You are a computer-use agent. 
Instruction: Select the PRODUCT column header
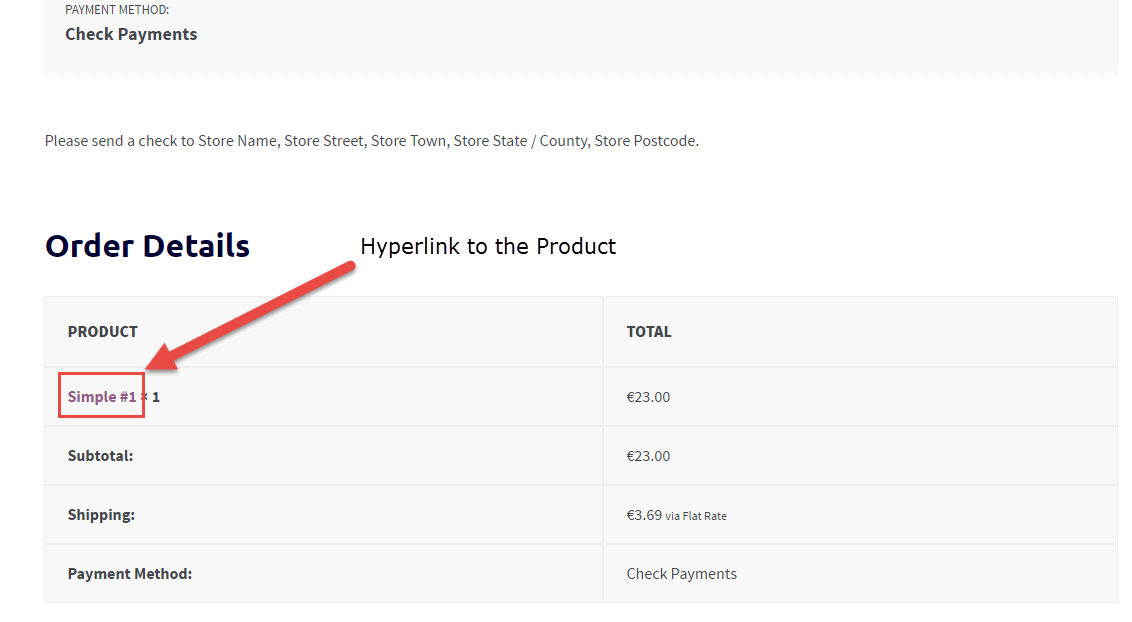point(103,332)
